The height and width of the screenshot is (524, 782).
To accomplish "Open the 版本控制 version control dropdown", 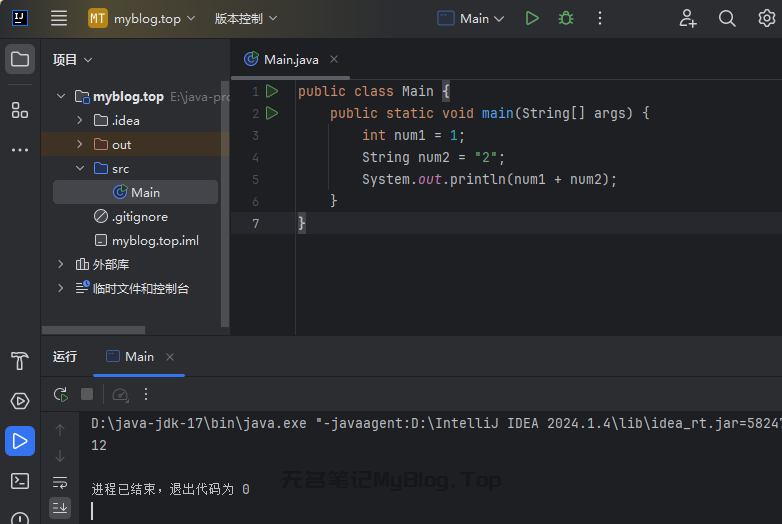I will point(245,19).
